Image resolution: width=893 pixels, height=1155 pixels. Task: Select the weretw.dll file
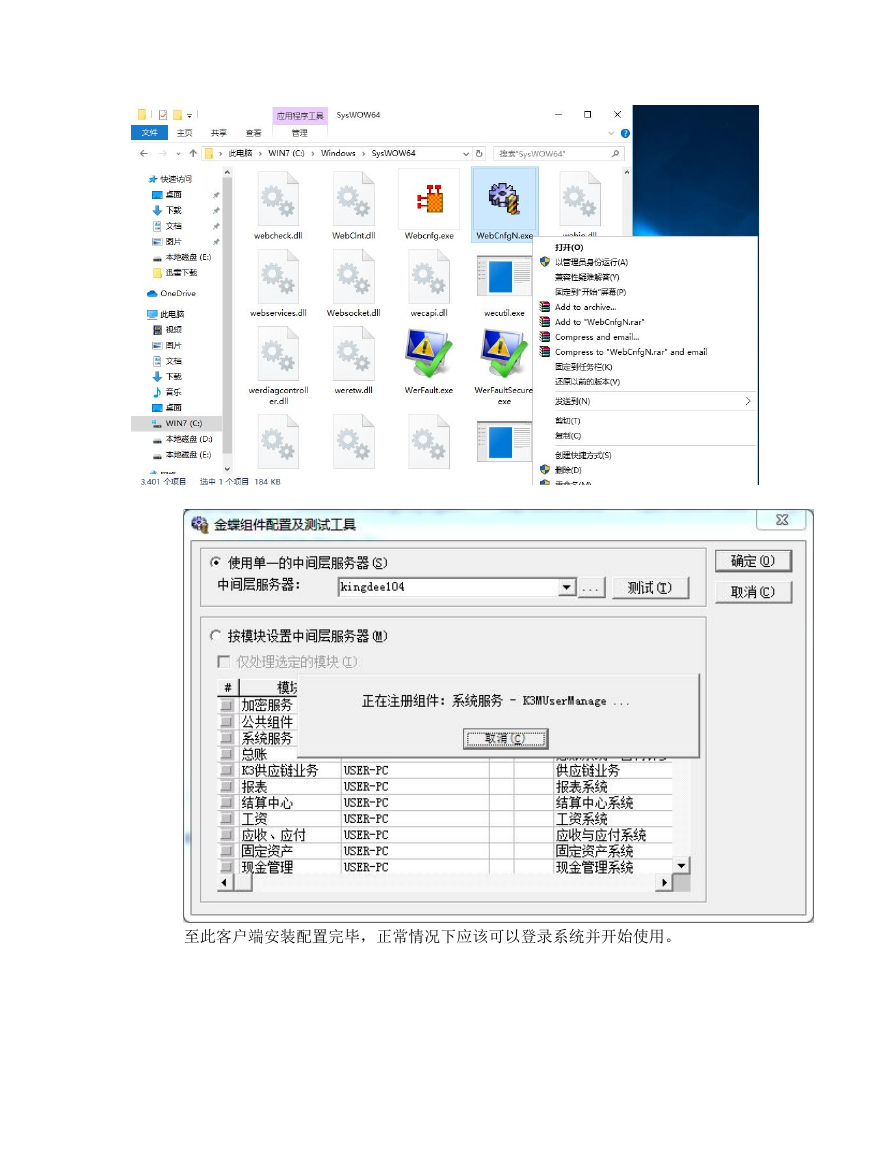(x=353, y=360)
